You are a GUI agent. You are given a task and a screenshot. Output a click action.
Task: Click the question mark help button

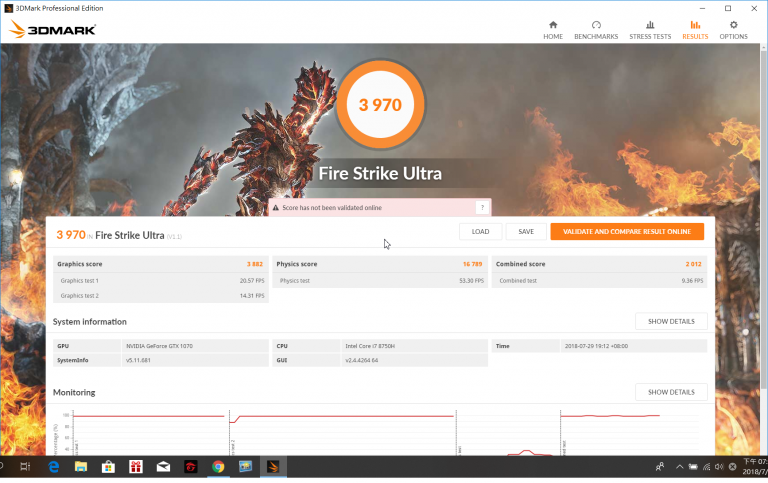tap(482, 207)
